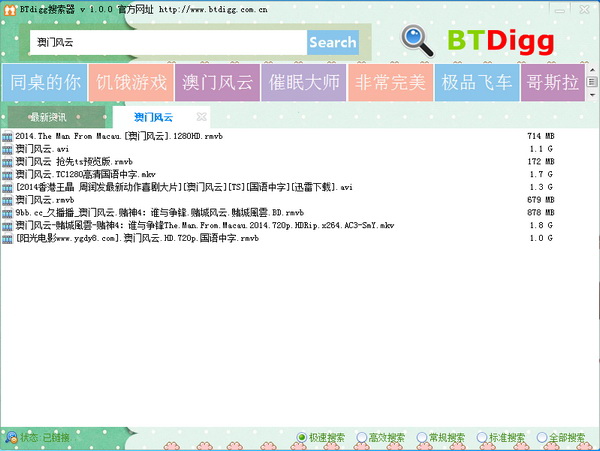The image size is (600, 451).
Task: Close the 澳门风云 results tab
Action: click(x=201, y=117)
